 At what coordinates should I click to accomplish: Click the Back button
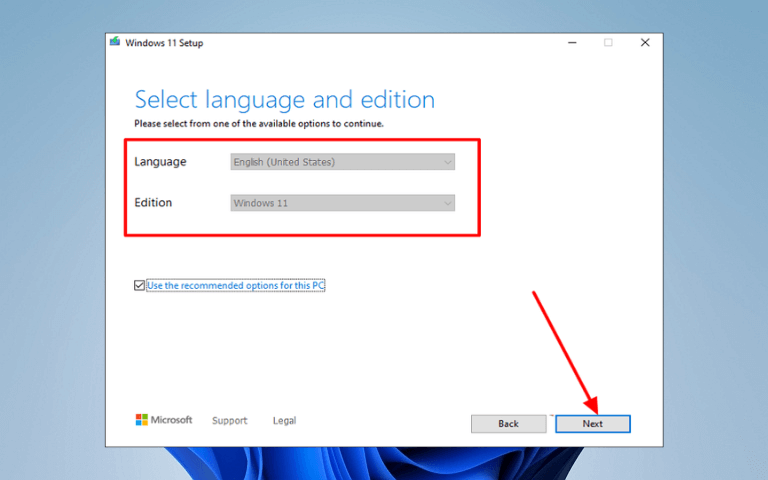508,424
